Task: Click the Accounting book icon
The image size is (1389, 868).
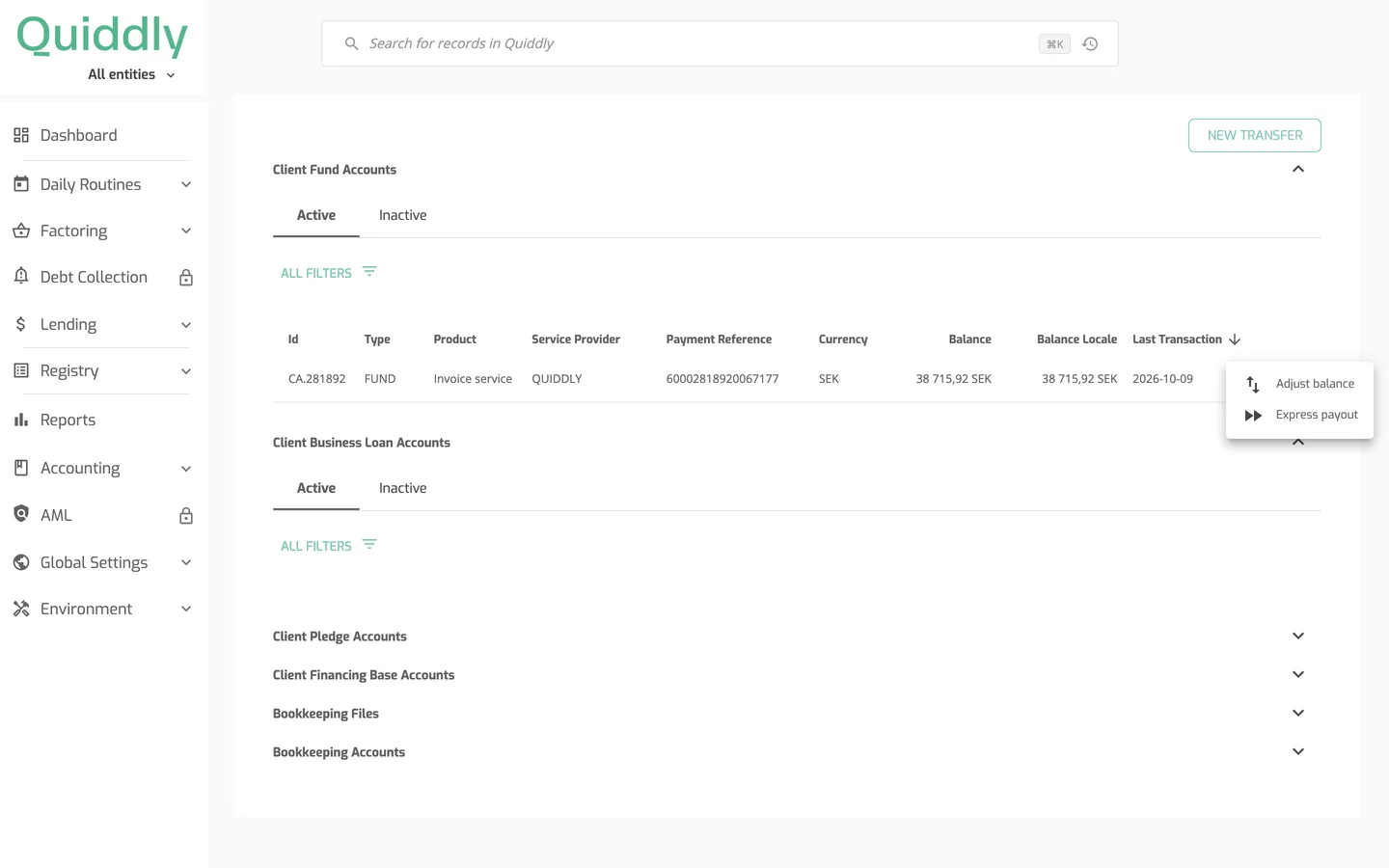Action: tap(21, 468)
